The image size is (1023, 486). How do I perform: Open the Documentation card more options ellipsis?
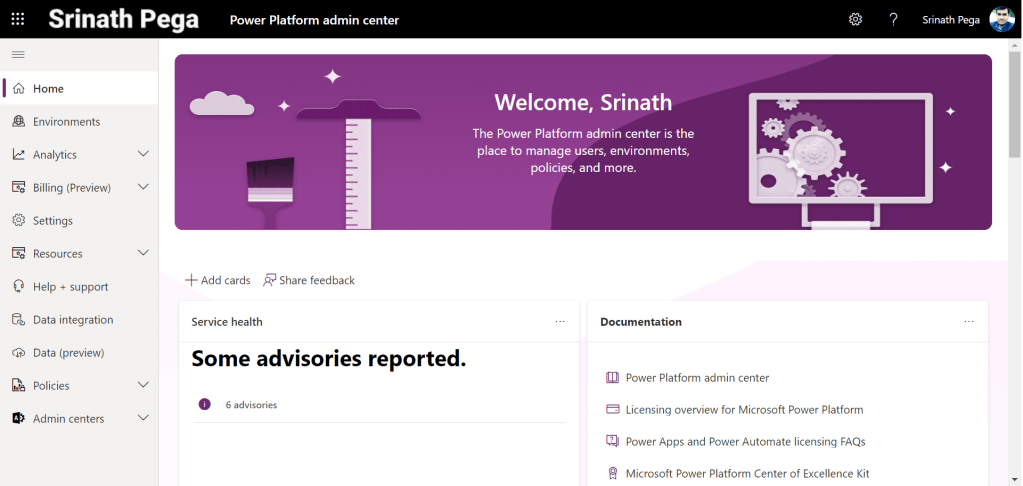pyautogui.click(x=969, y=322)
